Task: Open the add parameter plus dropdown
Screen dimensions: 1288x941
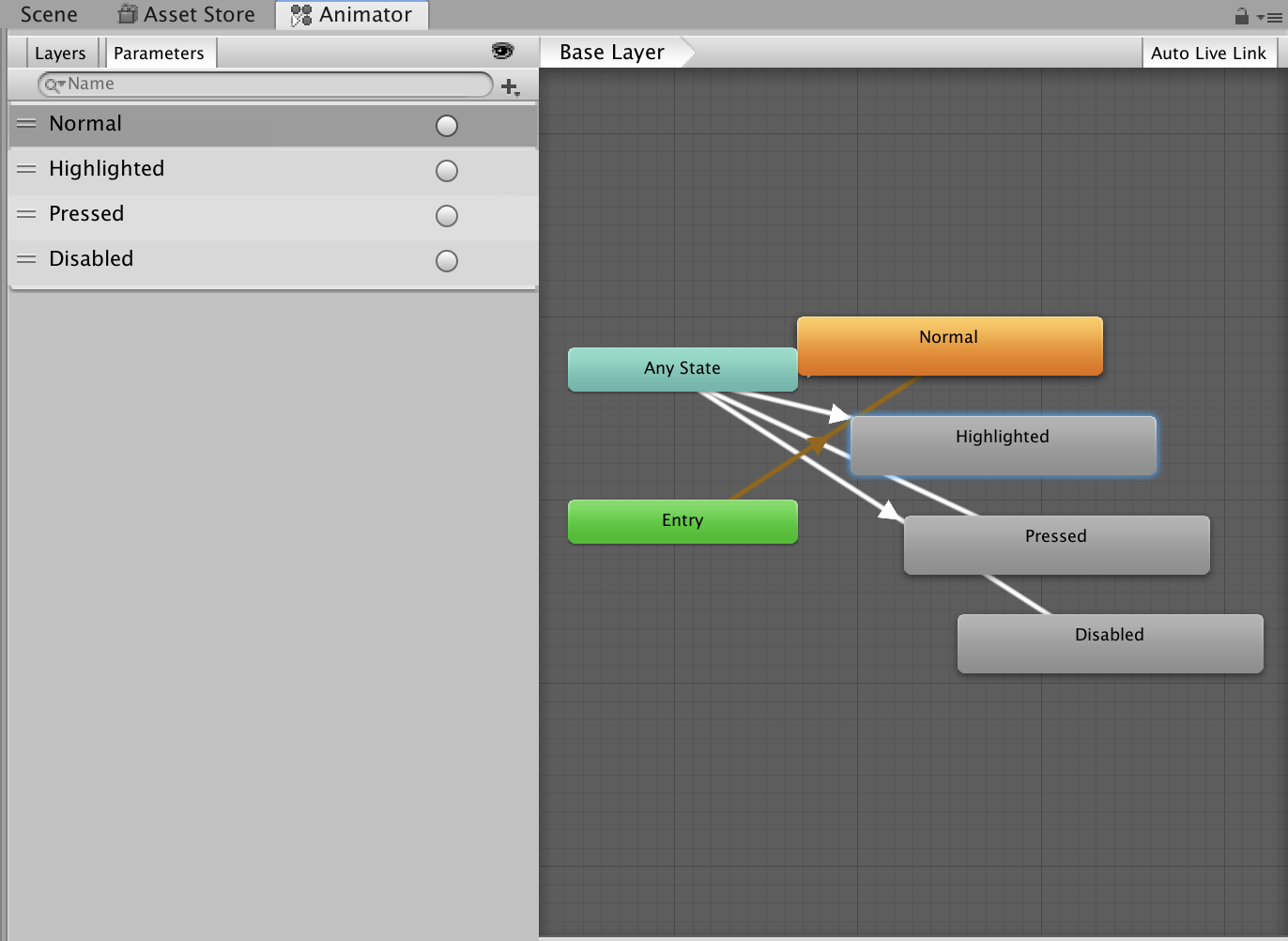Action: pyautogui.click(x=510, y=86)
